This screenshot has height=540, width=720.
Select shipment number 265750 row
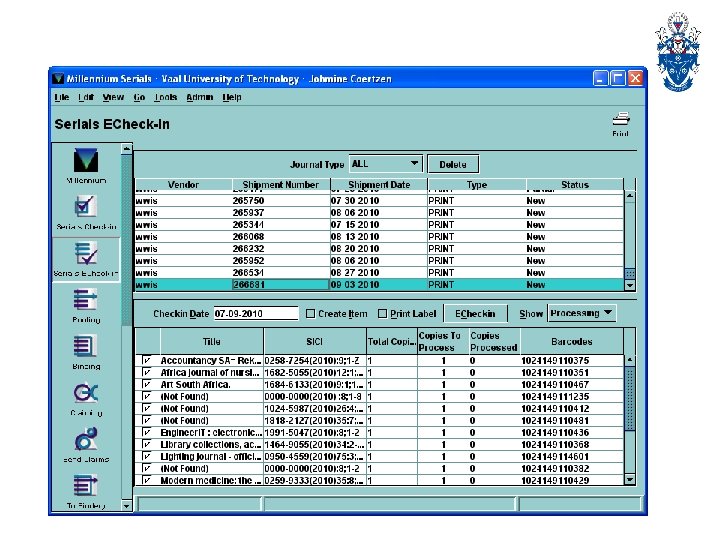(379, 201)
